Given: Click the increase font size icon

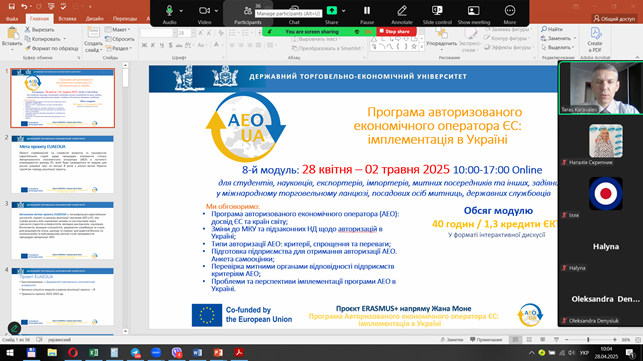Looking at the screenshot, I should click(201, 33).
